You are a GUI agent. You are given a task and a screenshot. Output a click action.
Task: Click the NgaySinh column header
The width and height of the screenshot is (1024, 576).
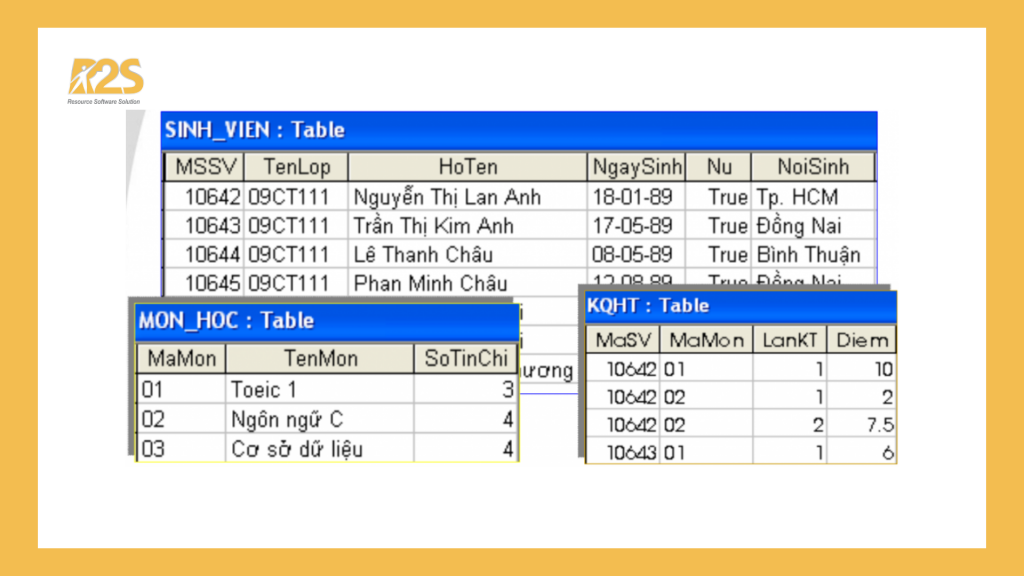coord(636,167)
